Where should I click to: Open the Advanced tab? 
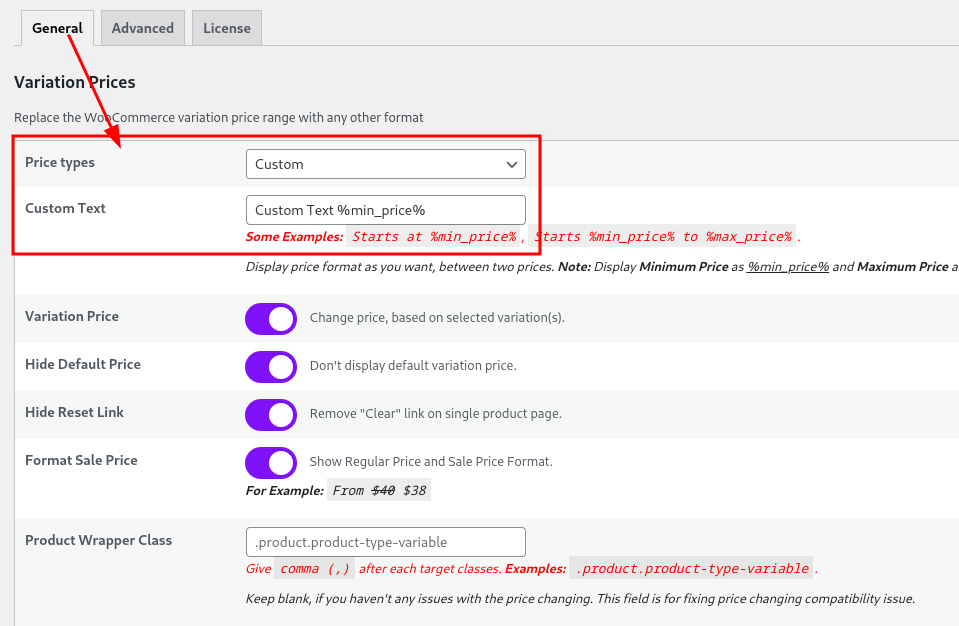click(143, 28)
